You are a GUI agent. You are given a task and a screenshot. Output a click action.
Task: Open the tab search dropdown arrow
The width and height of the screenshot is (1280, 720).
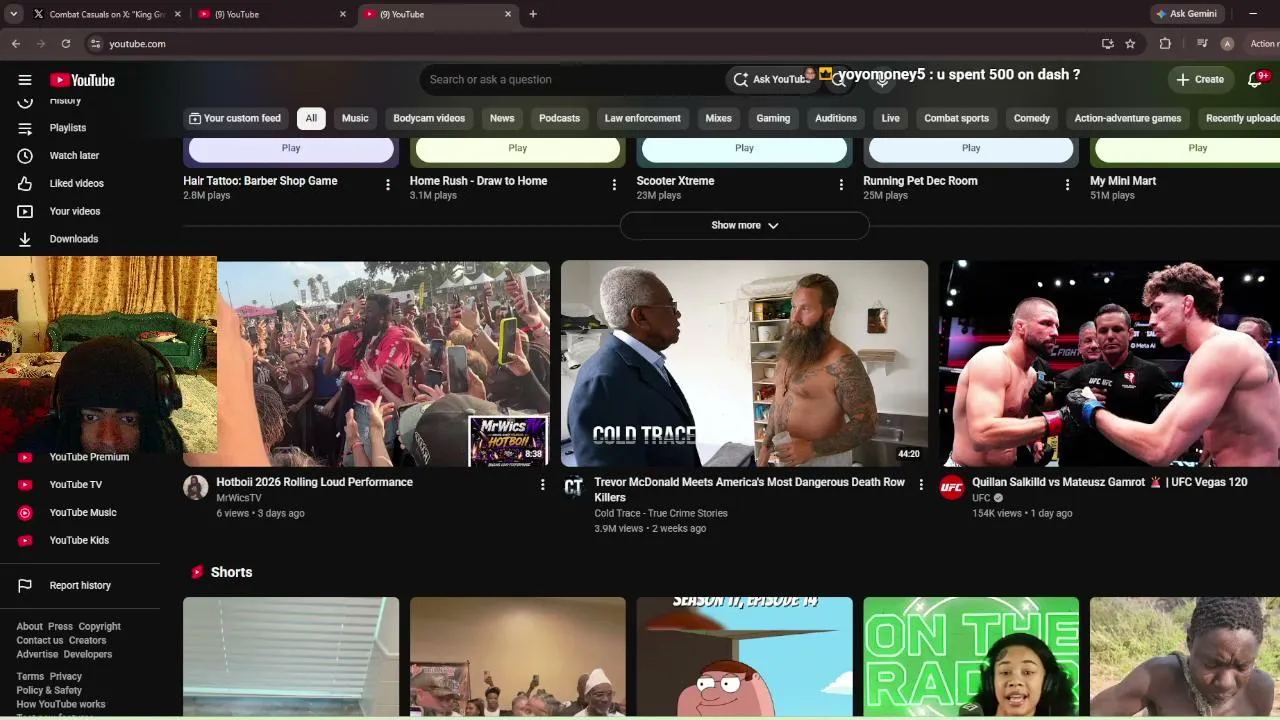click(x=13, y=14)
